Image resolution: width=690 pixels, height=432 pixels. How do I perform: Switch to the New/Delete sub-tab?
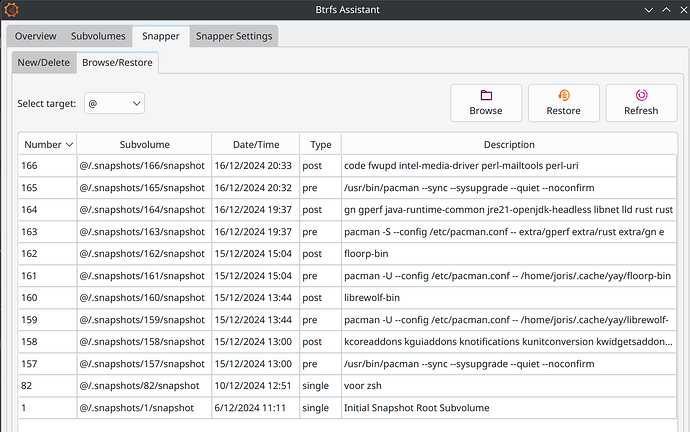click(44, 62)
